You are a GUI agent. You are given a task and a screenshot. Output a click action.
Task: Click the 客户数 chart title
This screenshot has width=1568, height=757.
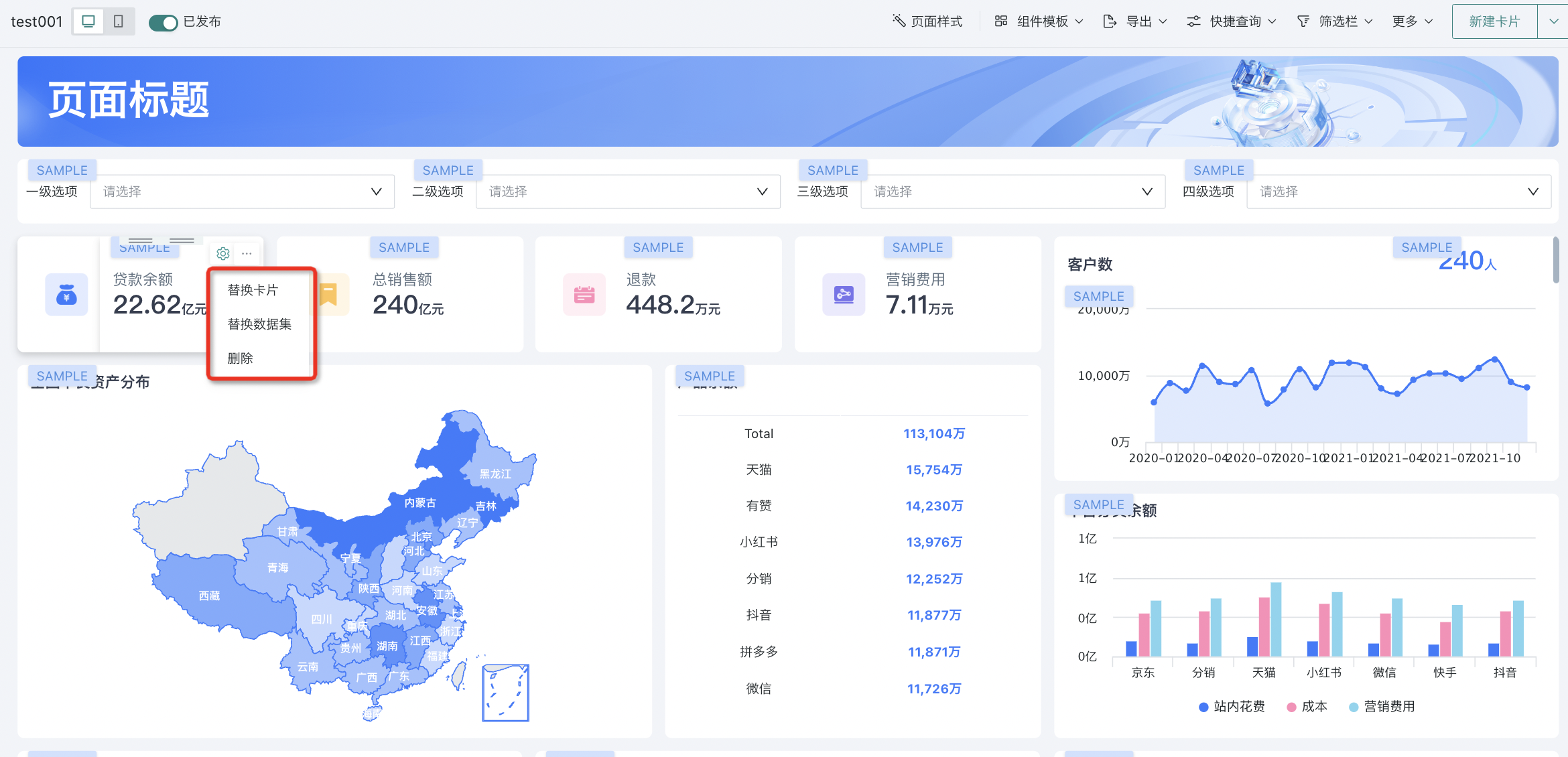tap(1090, 264)
